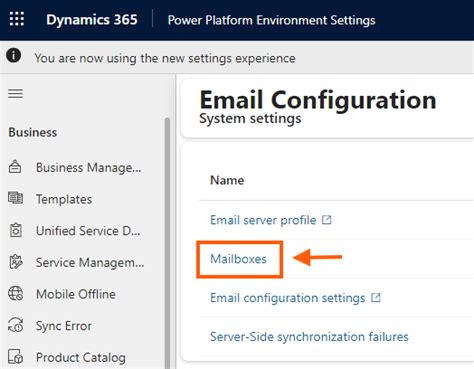Click the Unified Service Desk icon
The image size is (474, 369).
[x=16, y=230]
